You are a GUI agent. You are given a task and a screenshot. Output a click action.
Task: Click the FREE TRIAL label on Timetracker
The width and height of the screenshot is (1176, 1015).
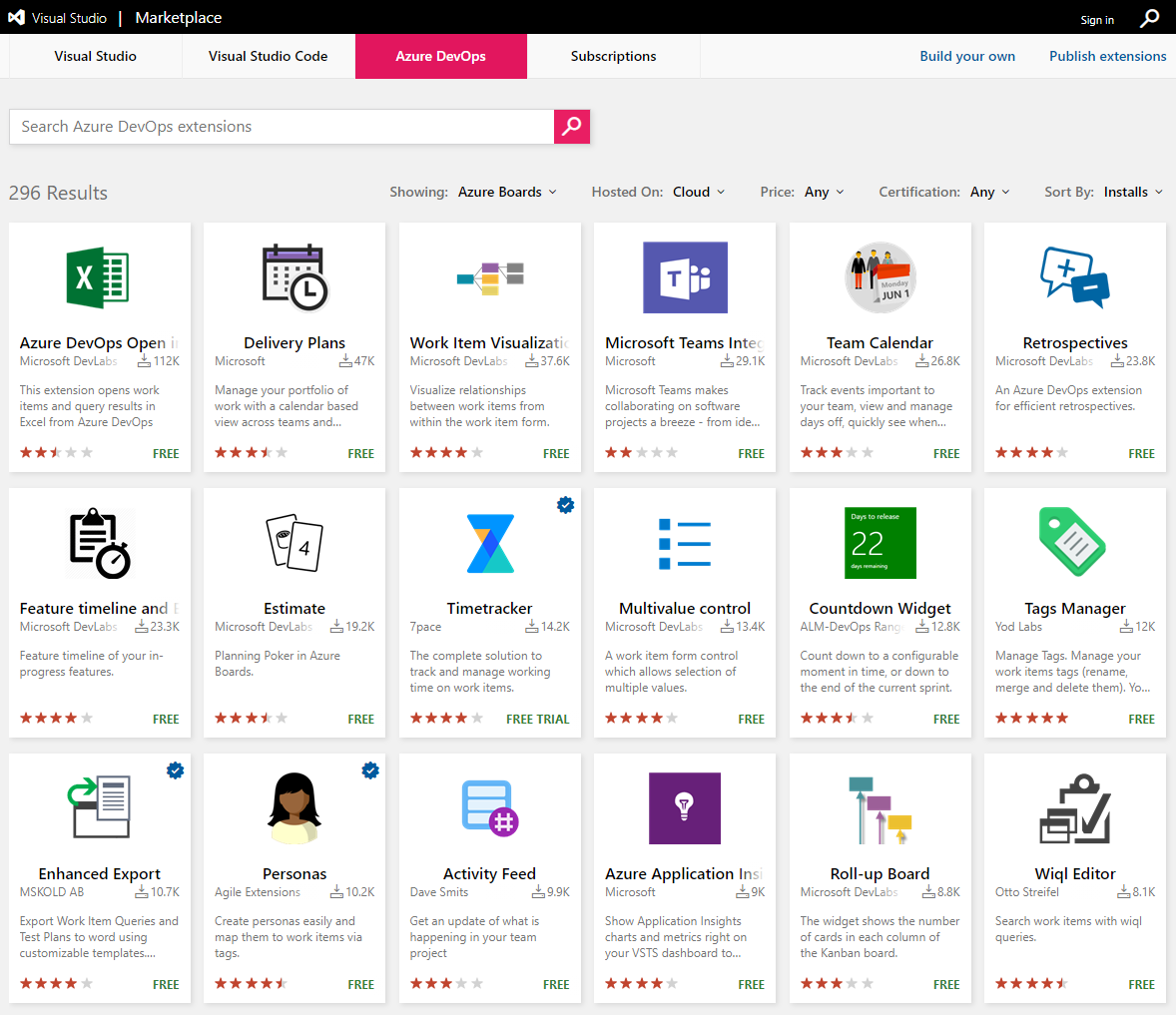tap(538, 719)
